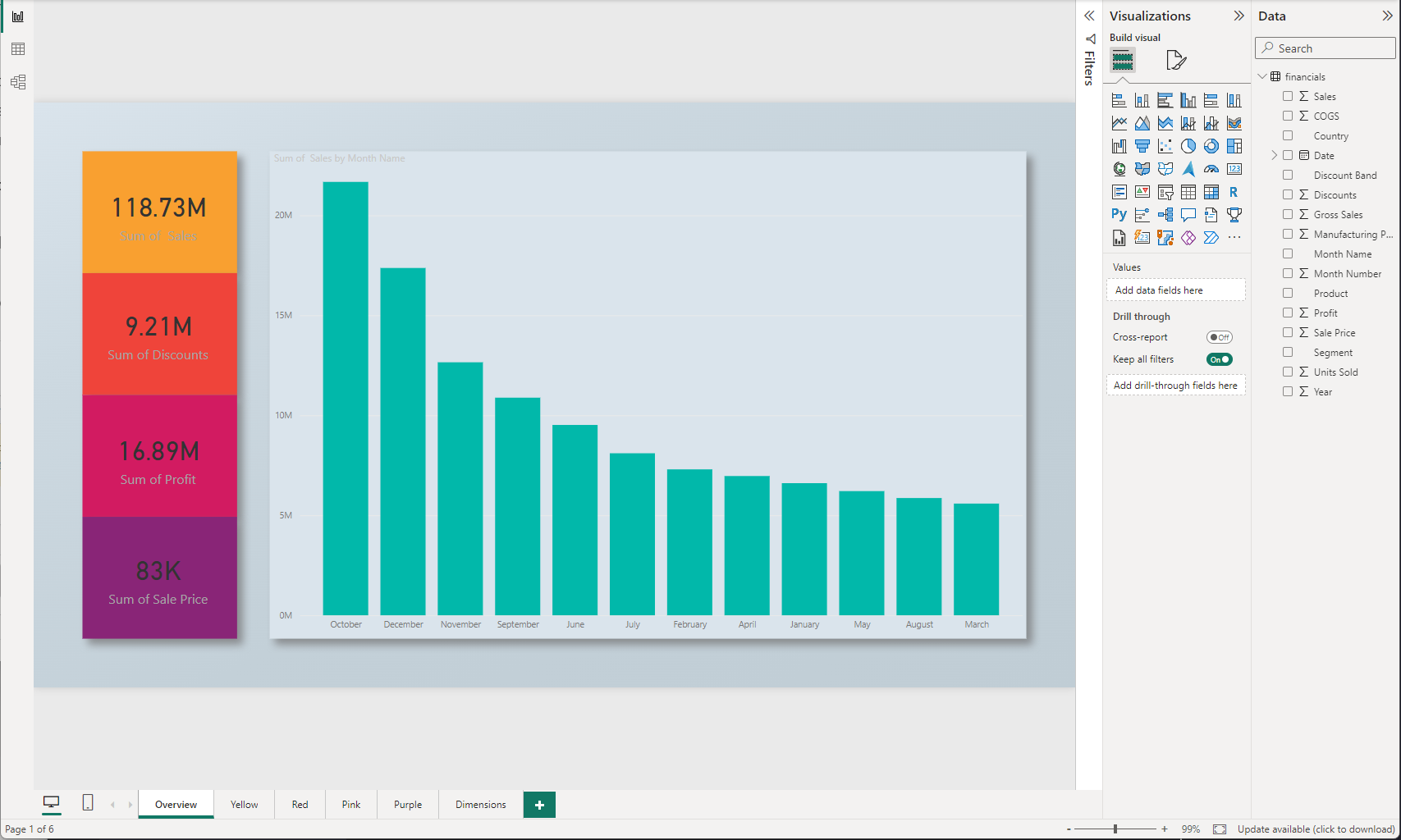
Task: Check the Sales field checkbox
Action: tap(1287, 96)
